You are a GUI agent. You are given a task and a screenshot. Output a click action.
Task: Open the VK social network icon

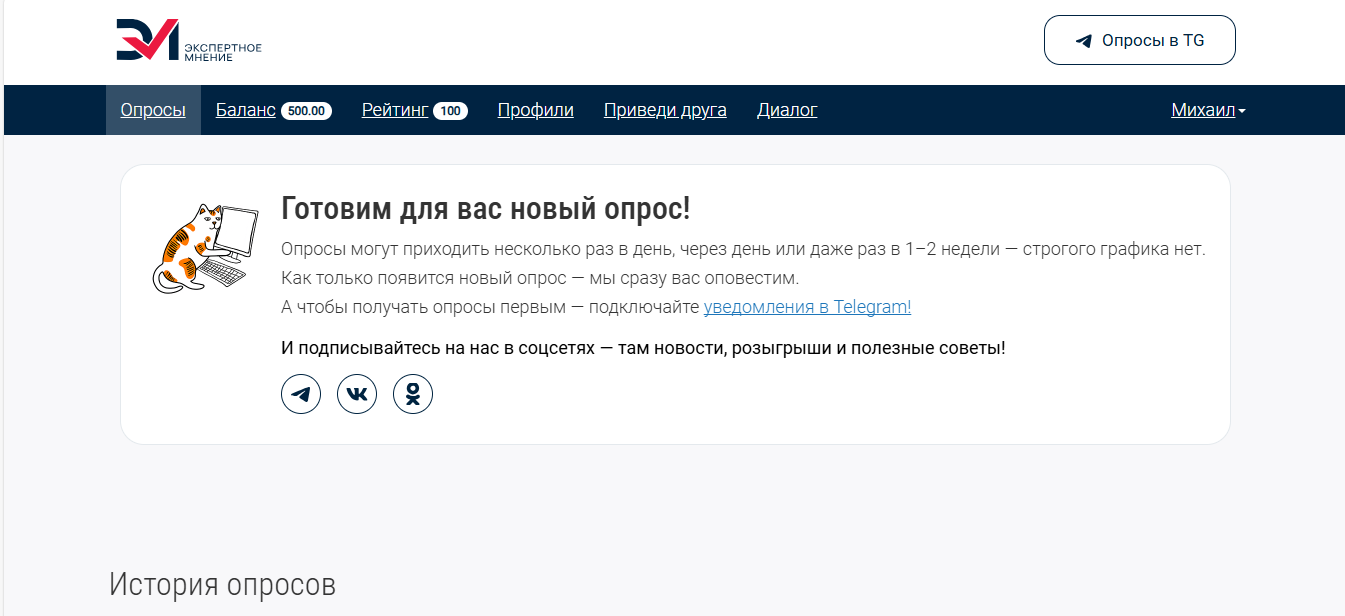357,394
